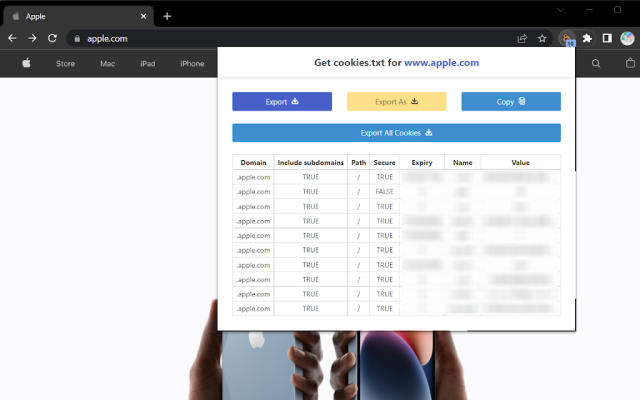Viewport: 640px width, 400px height.
Task: Click the Value column header
Action: point(520,162)
